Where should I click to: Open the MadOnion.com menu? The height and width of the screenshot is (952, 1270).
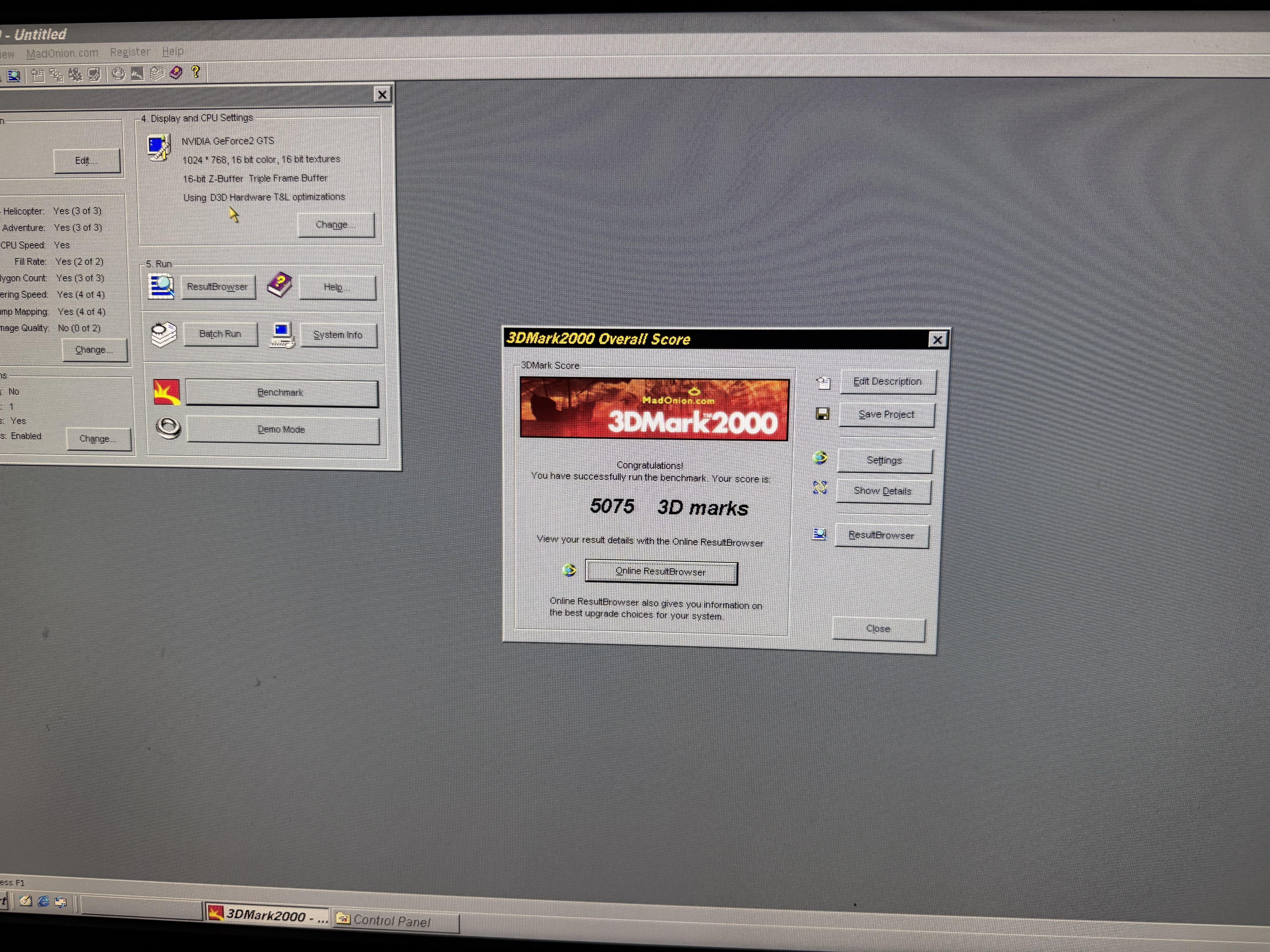pyautogui.click(x=62, y=53)
